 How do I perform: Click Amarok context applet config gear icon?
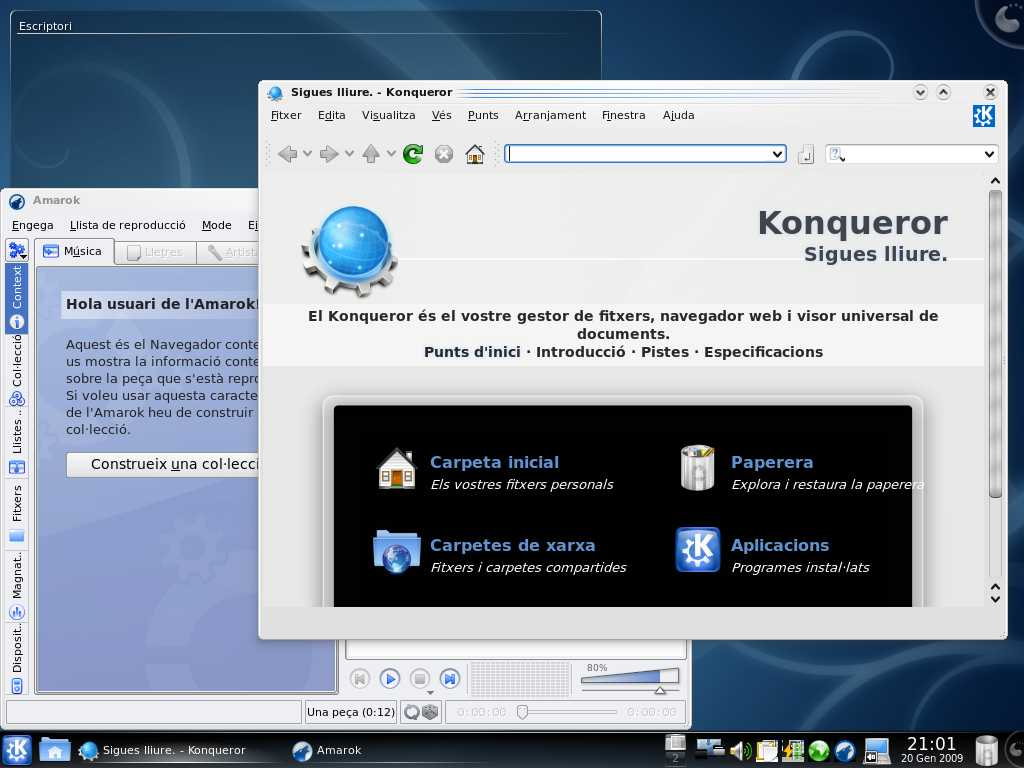(17, 250)
